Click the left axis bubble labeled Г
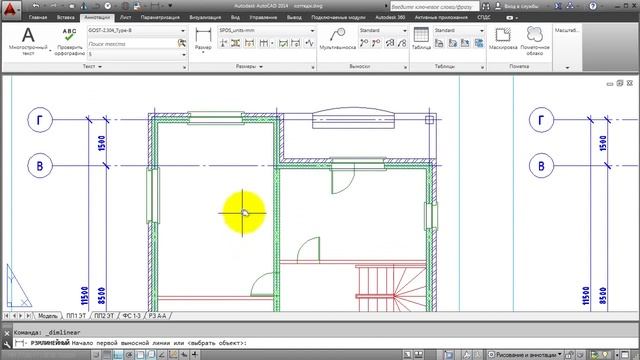 40,120
